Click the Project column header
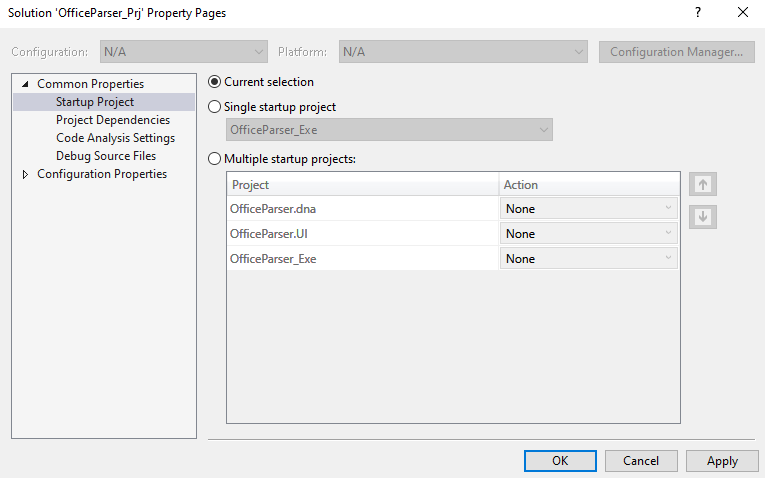The width and height of the screenshot is (765, 478). coord(362,185)
